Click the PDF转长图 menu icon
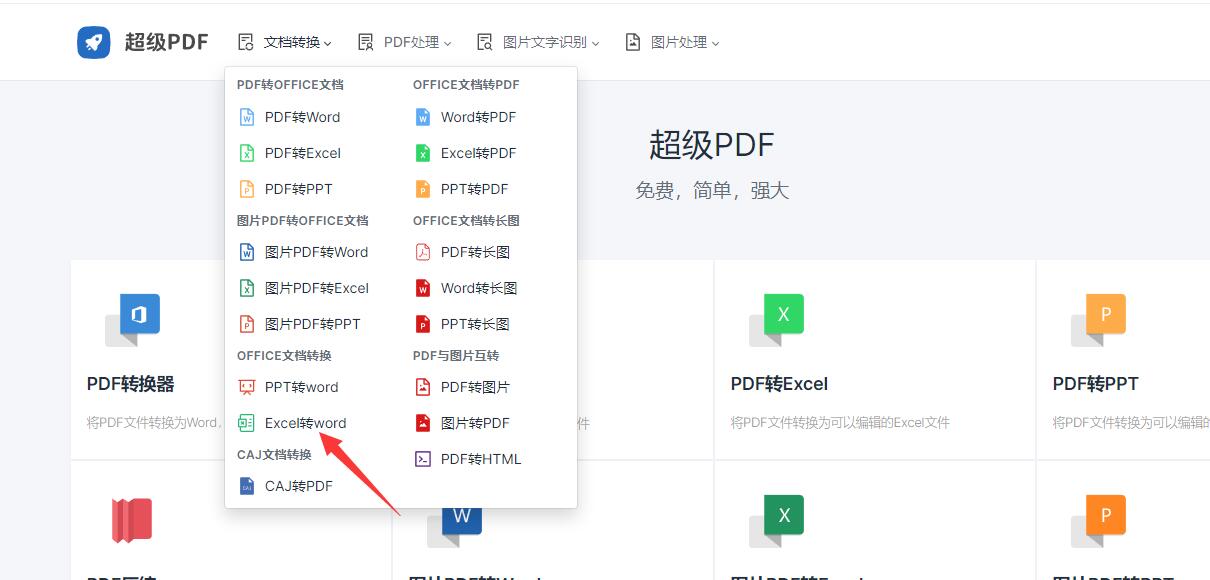The height and width of the screenshot is (580, 1210). coord(423,252)
